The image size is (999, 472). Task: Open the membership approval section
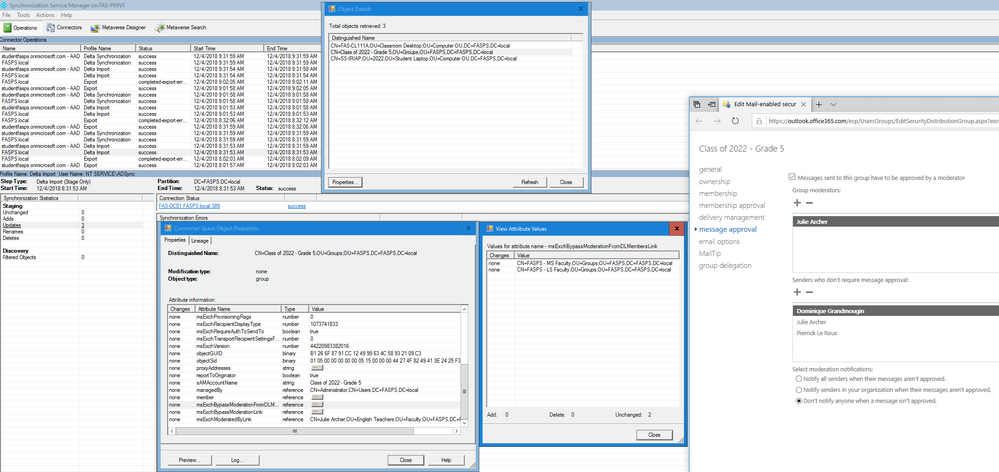pyautogui.click(x=732, y=205)
